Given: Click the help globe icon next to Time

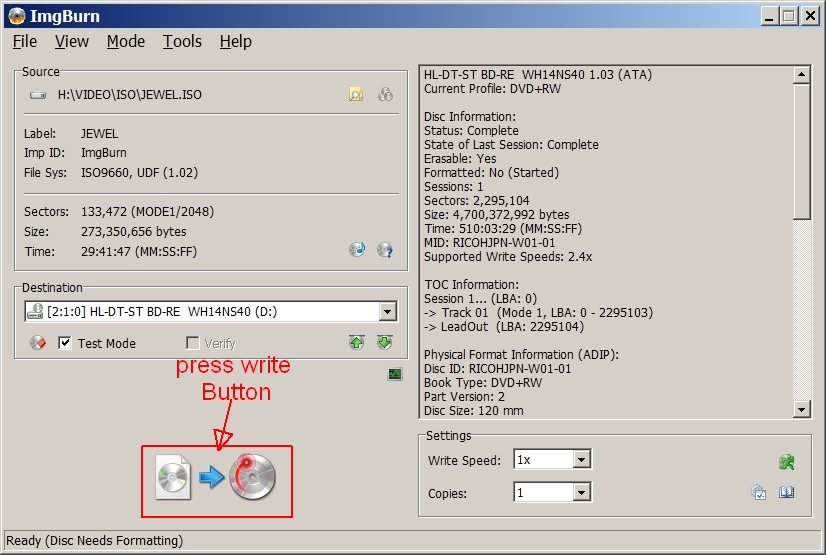Looking at the screenshot, I should [385, 250].
